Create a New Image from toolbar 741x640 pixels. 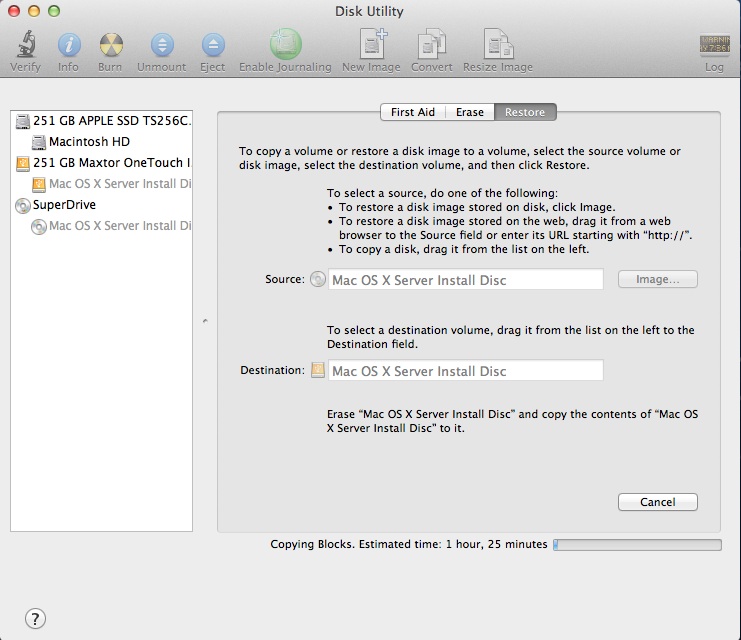(x=372, y=43)
